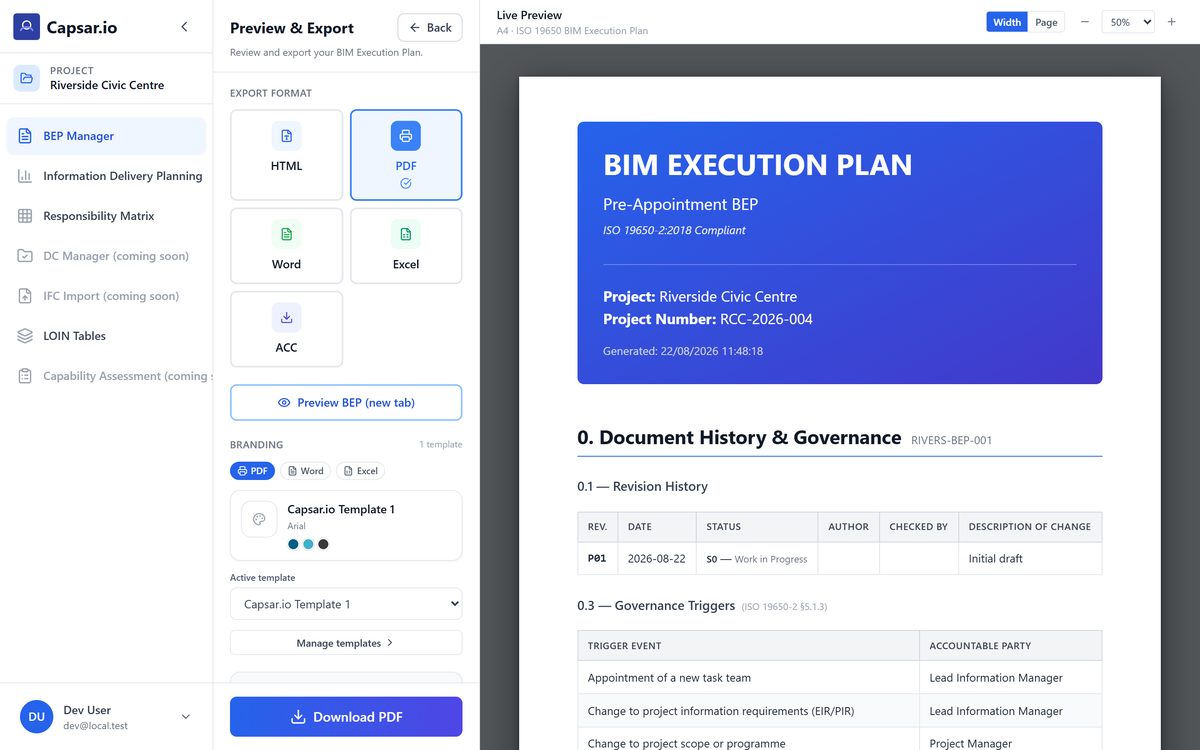This screenshot has height=750, width=1200.
Task: Select the Excel branding tab
Action: (x=360, y=471)
